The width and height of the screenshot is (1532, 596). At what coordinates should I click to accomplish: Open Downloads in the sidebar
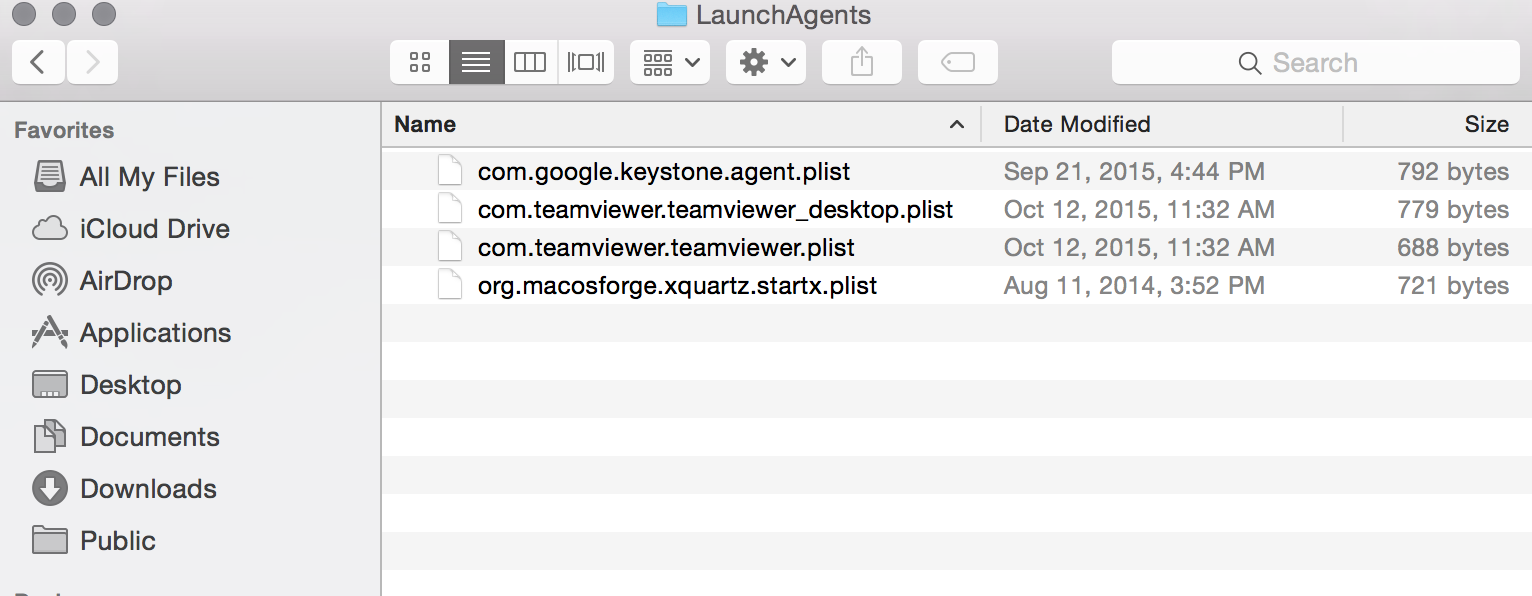pos(148,489)
